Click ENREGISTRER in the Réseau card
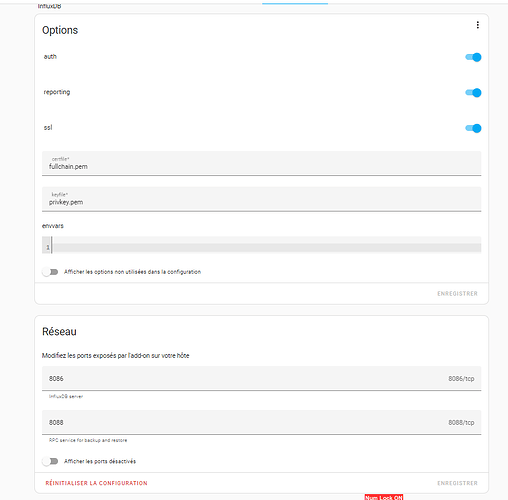This screenshot has width=508, height=500. pos(457,483)
